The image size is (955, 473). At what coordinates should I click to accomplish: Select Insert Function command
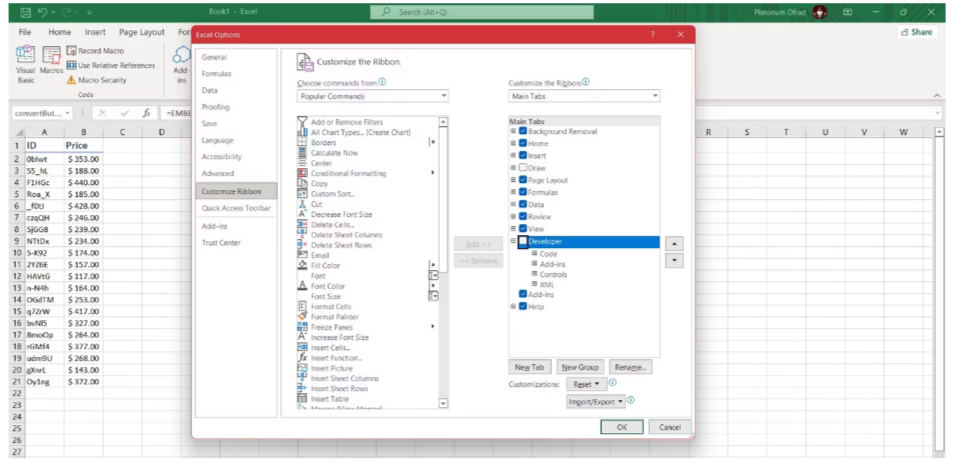336,358
